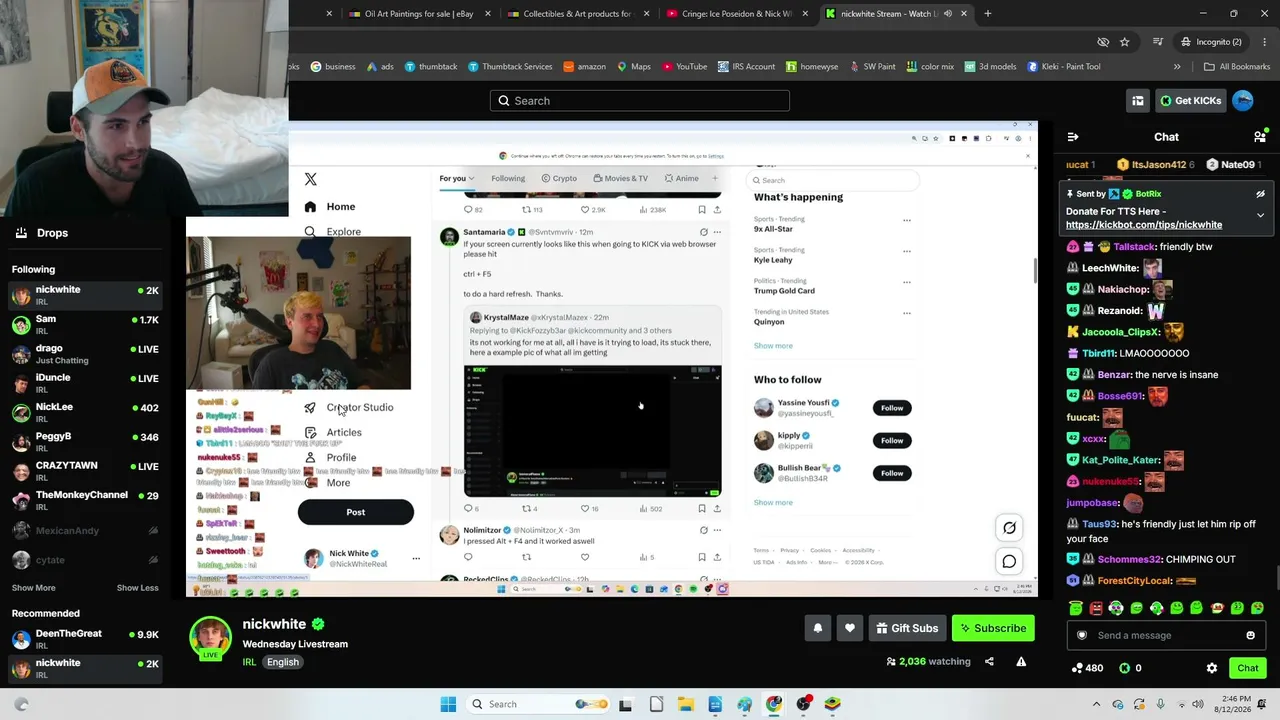The width and height of the screenshot is (1280, 720).
Task: View the 480 channel points balance
Action: click(1087, 668)
